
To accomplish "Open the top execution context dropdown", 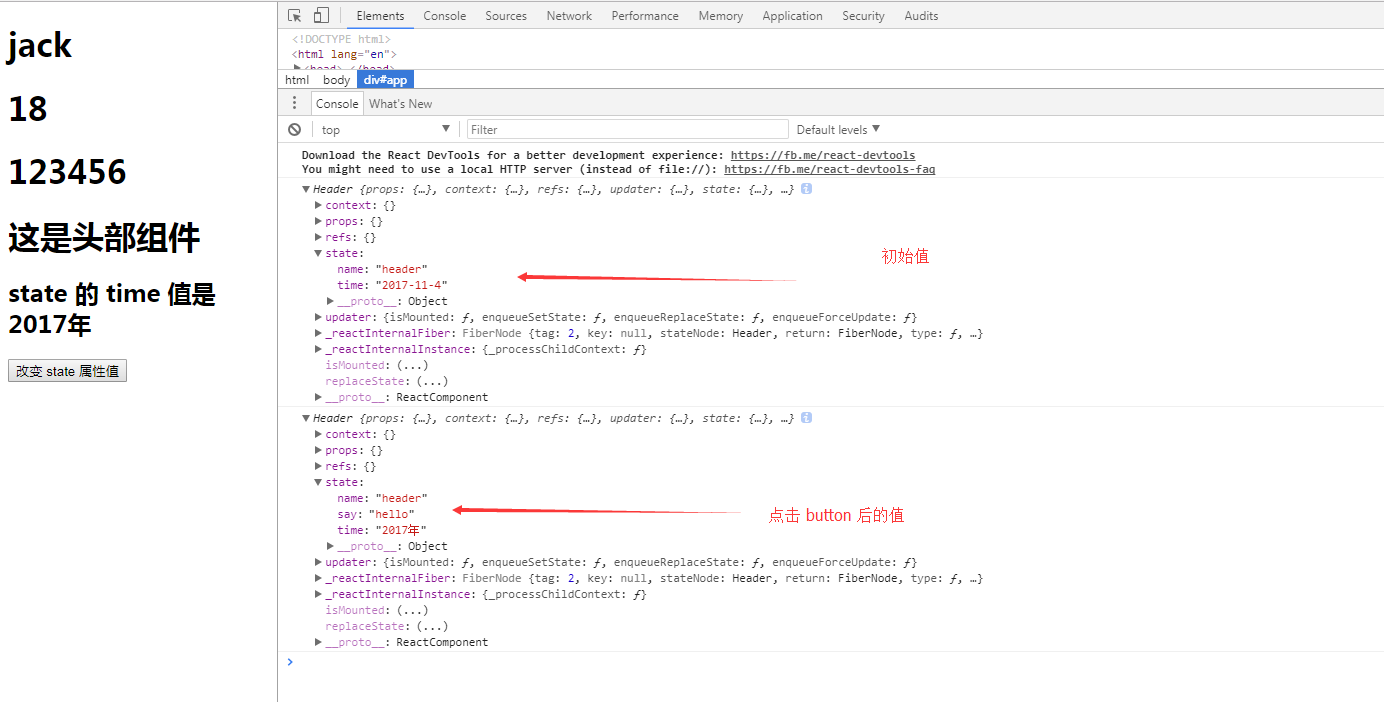I will pyautogui.click(x=386, y=129).
